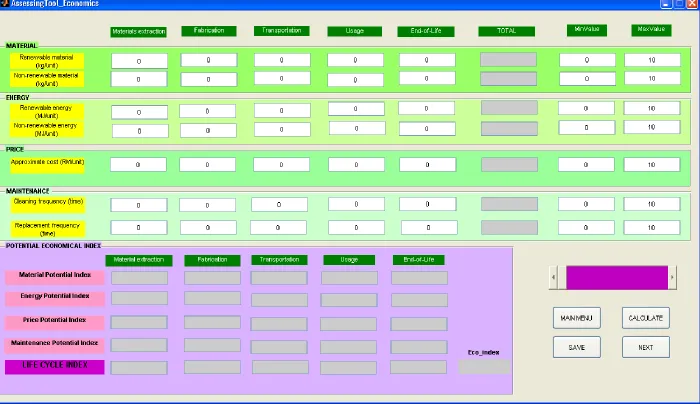Click the Eco_index result box
This screenshot has height=404, width=700.
coord(484,367)
